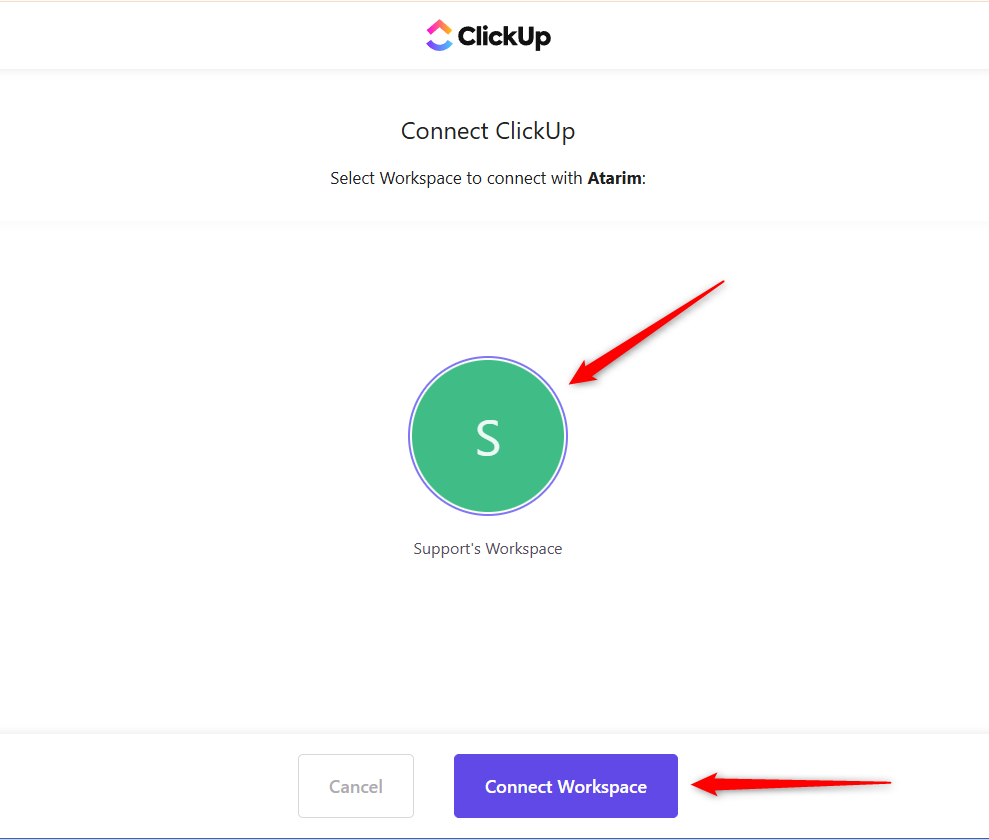Screen dimensions: 989x839
Task: Select the green Support's Workspace avatar
Action: tap(487, 436)
